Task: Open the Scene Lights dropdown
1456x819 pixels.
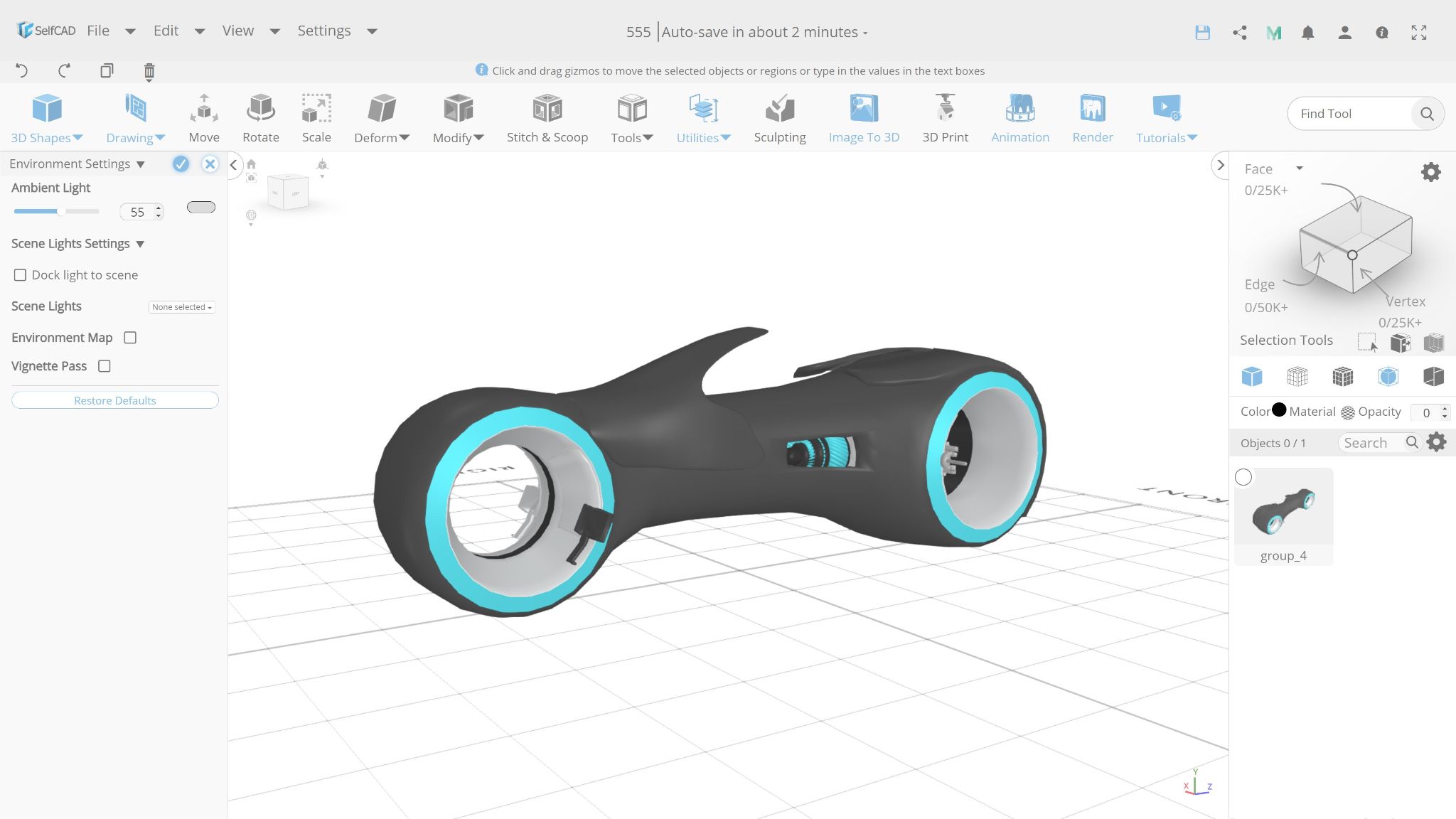Action: point(182,307)
